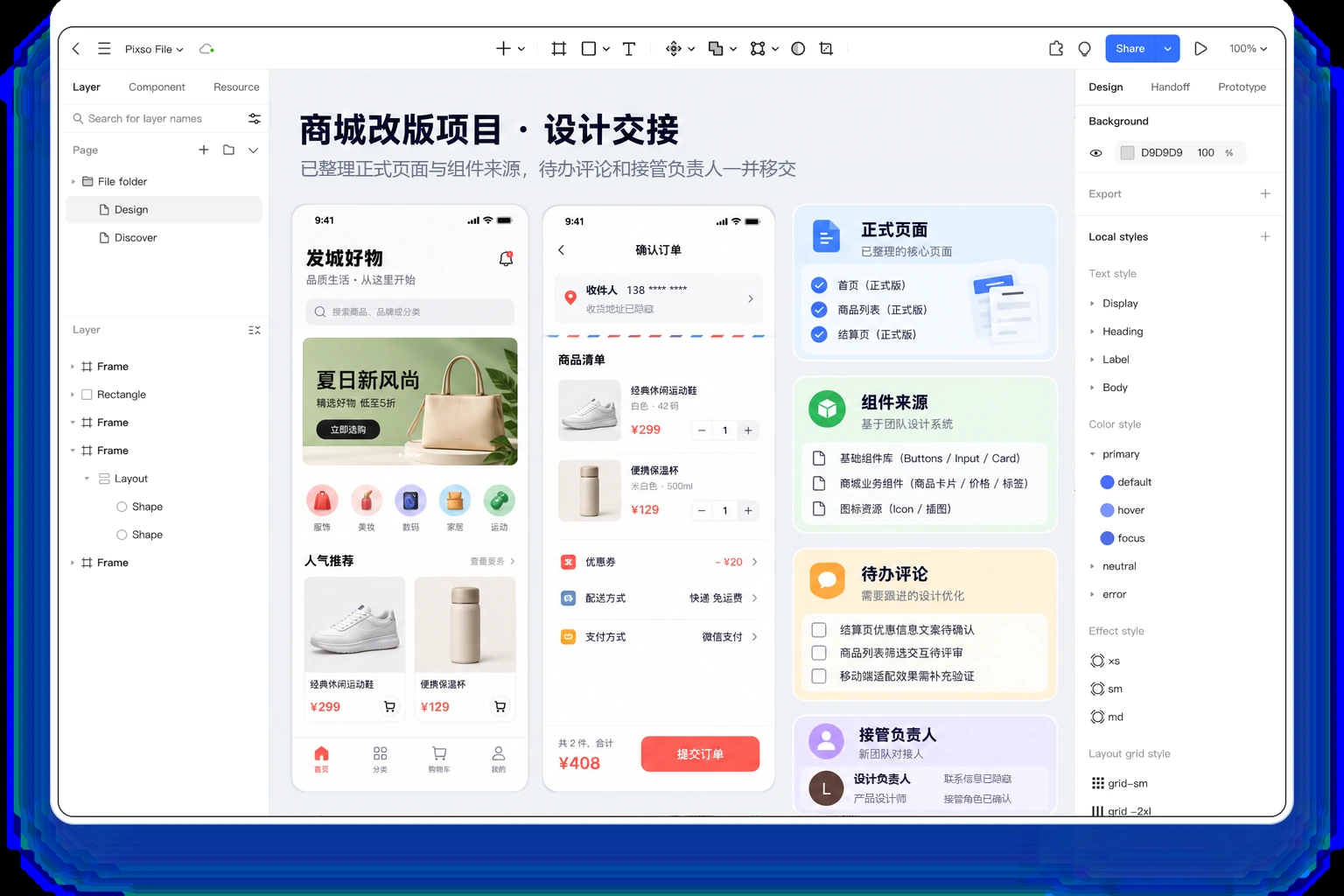The image size is (1344, 896).
Task: Expand the Rectangle layer
Action: (x=73, y=395)
